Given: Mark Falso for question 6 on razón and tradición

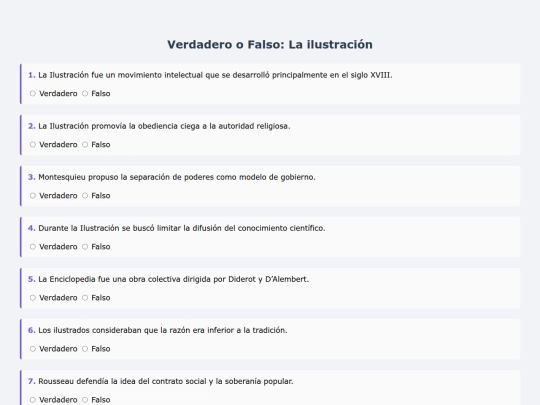Looking at the screenshot, I should tap(85, 349).
